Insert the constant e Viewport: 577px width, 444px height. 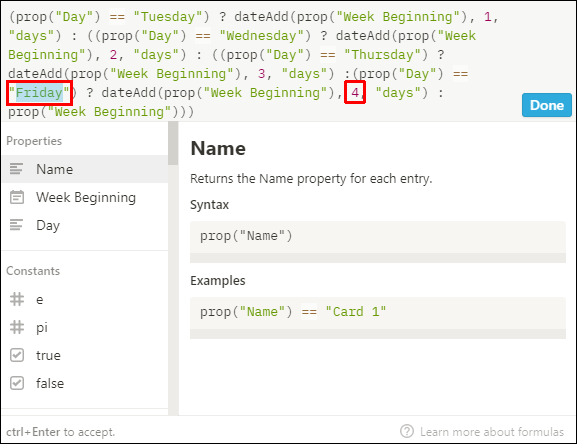[x=85, y=299]
